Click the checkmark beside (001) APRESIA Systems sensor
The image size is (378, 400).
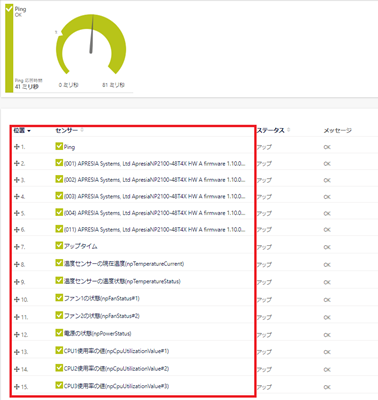pyautogui.click(x=59, y=163)
